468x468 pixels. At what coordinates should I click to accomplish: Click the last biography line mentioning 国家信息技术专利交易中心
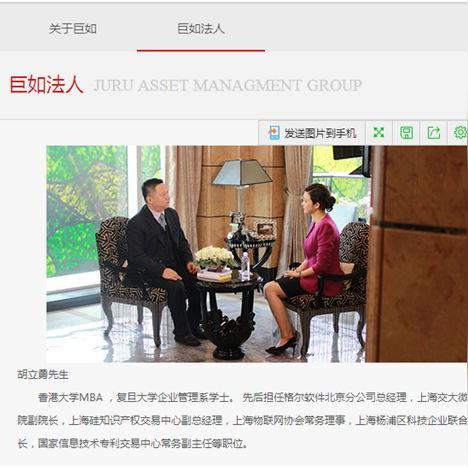[133, 444]
